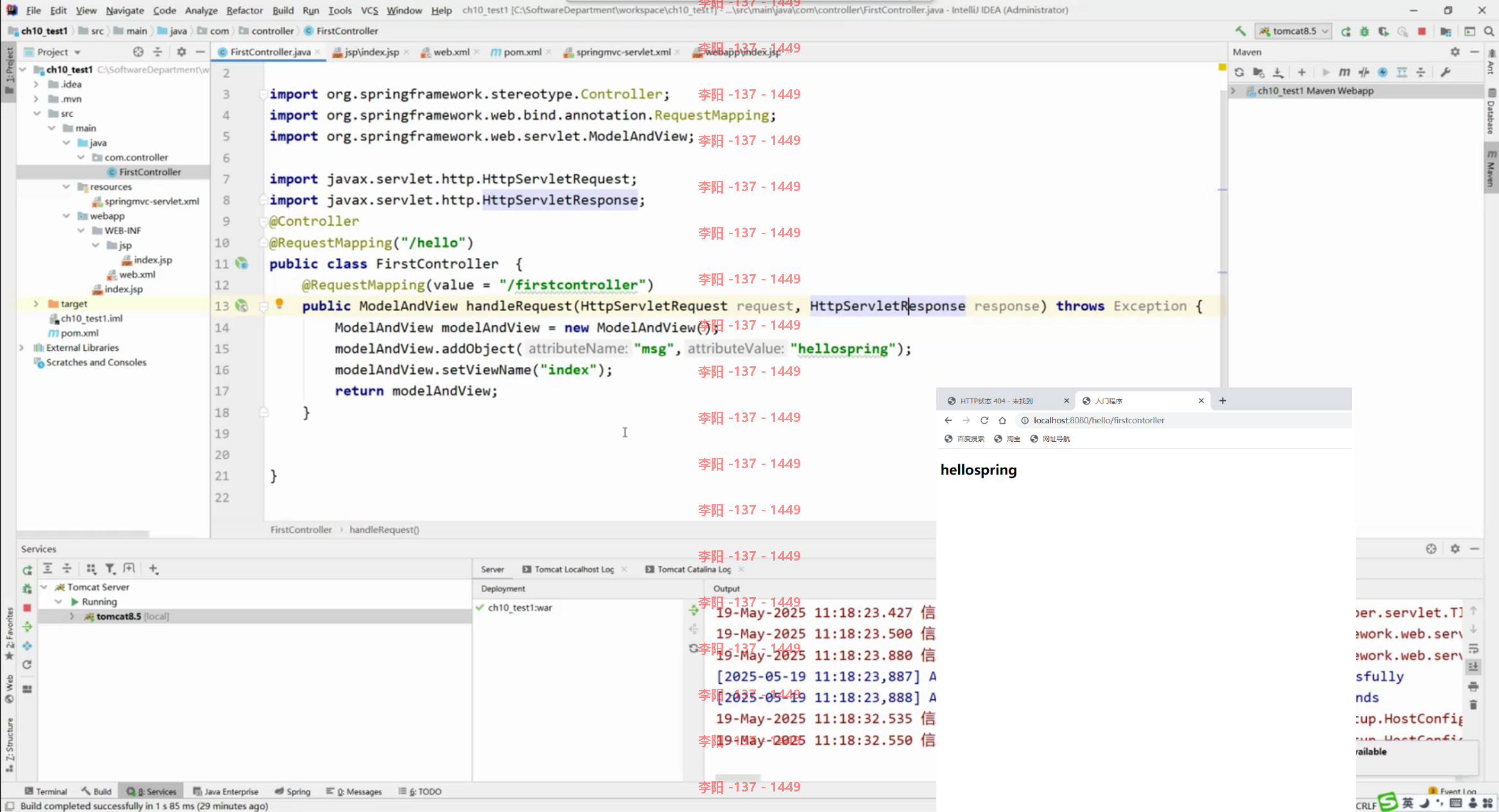Click Group By icon in the Services toolbar
1499x812 pixels.
tap(91, 568)
